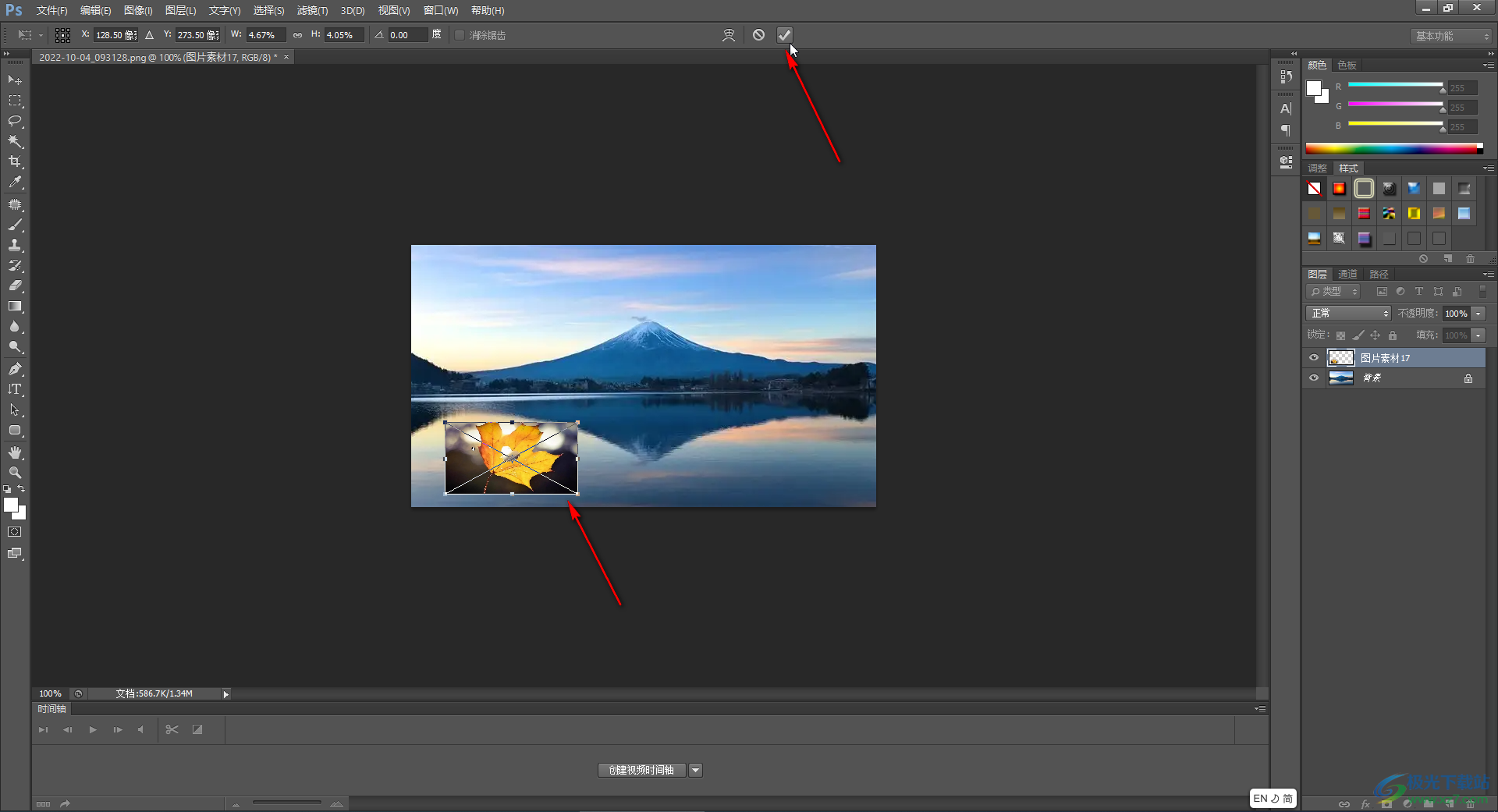
Task: Toggle lock position
Action: tap(1376, 335)
